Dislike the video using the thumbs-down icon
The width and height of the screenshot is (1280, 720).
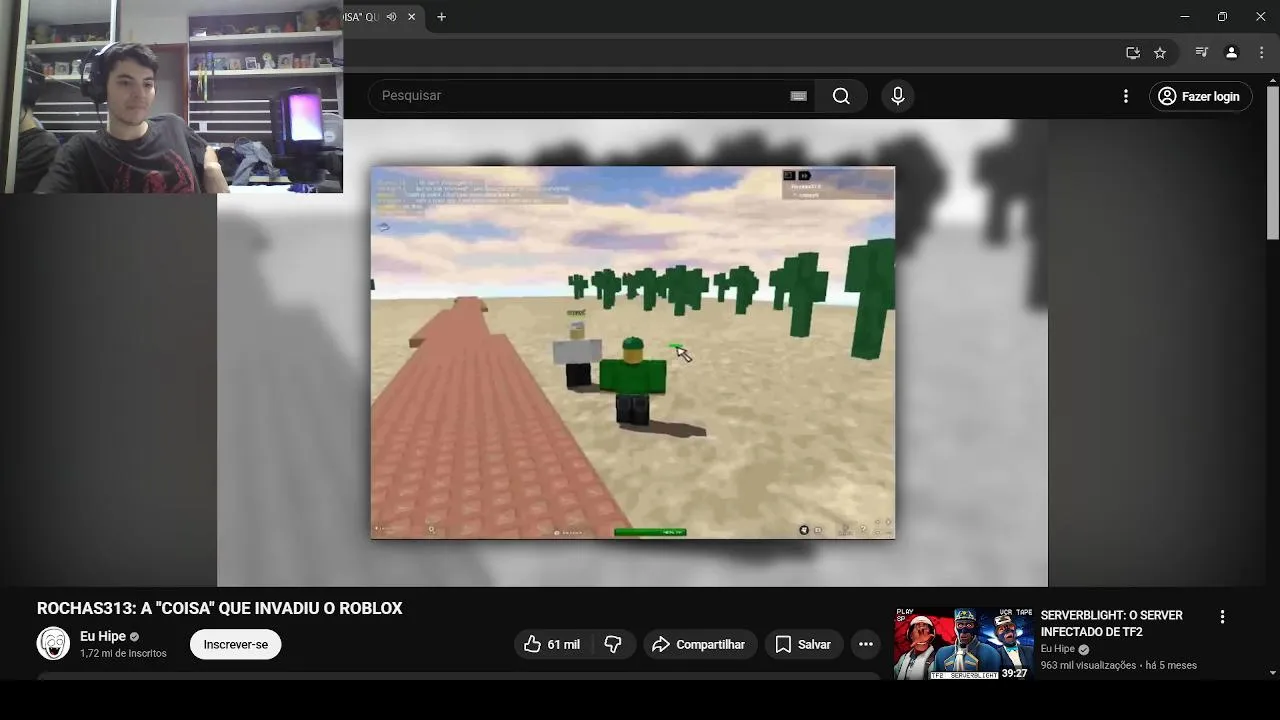point(613,645)
